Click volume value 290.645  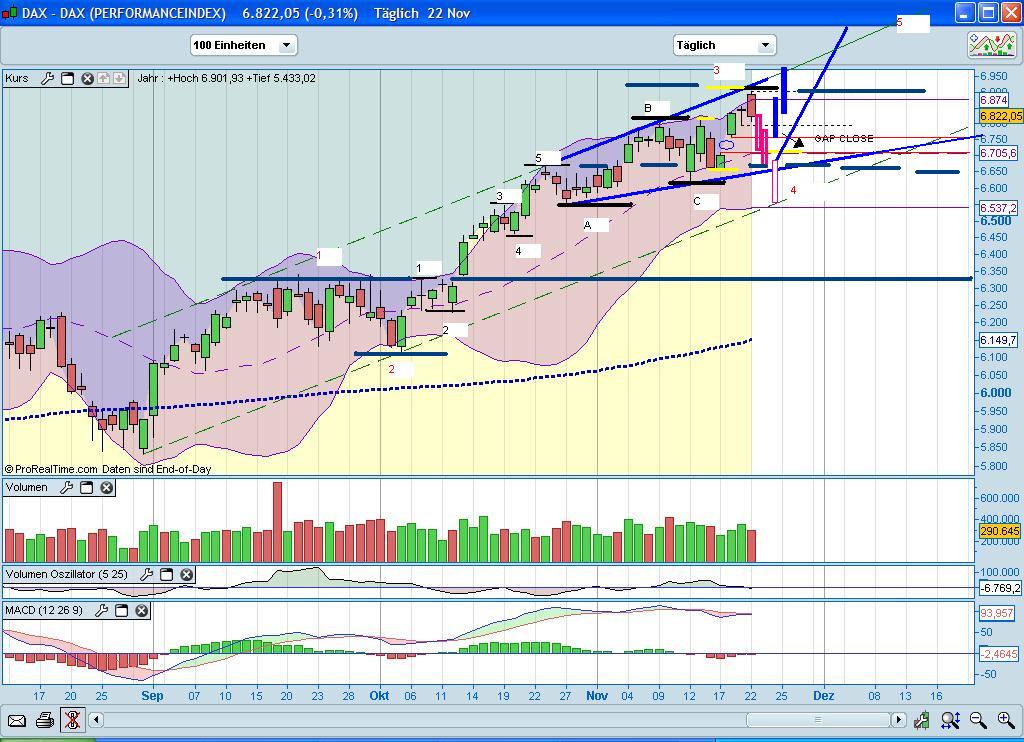pos(999,531)
